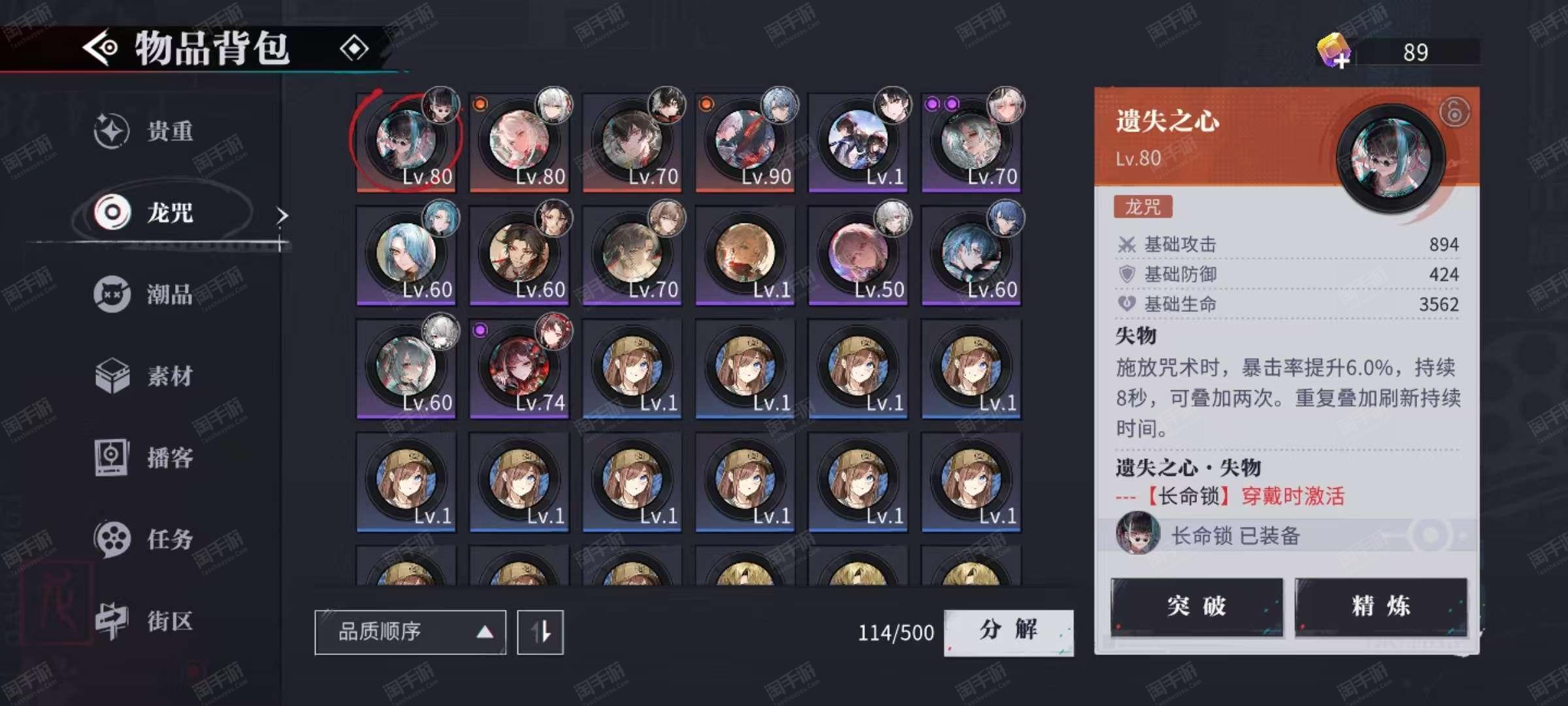
Task: Open the 任务 film reel icon
Action: [x=112, y=539]
